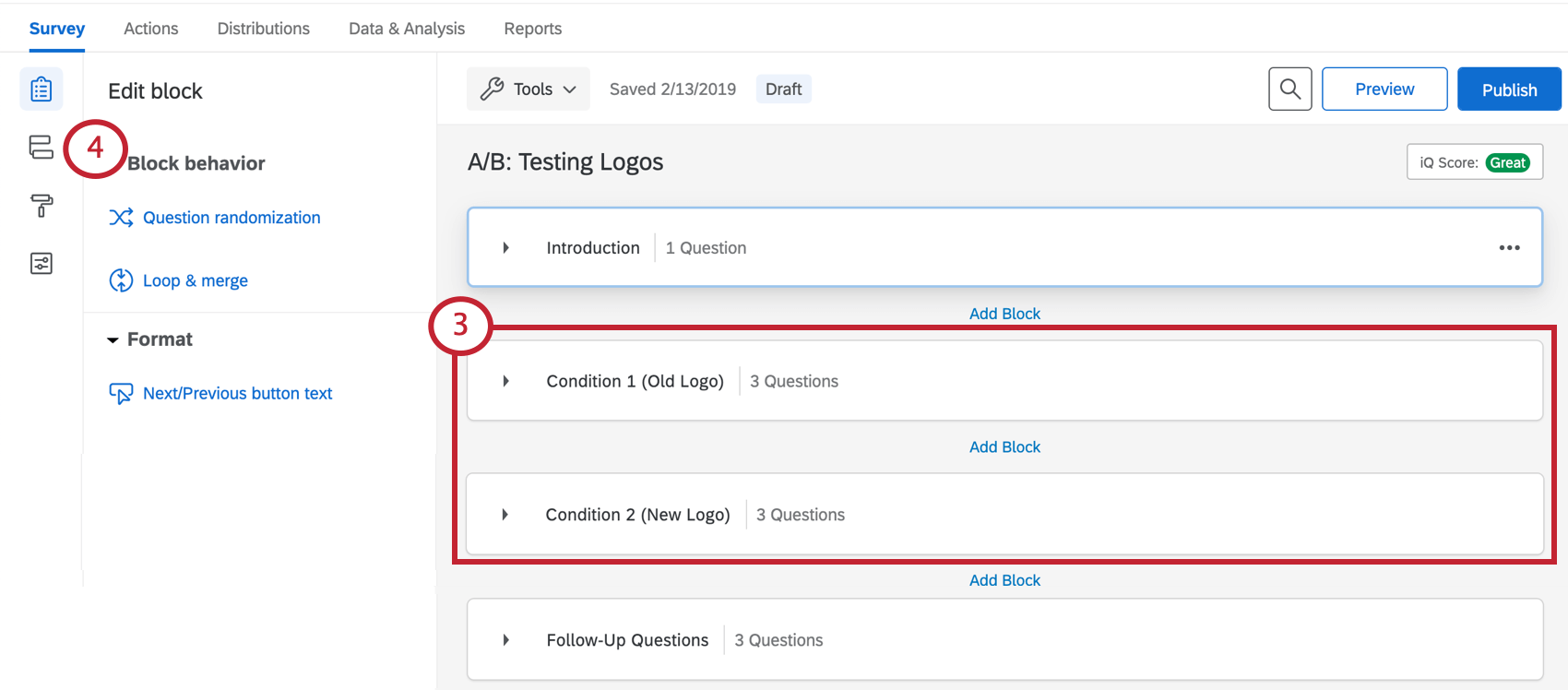This screenshot has height=690, width=1568.
Task: Expand the Condition 1 (Old Logo) block
Action: pos(505,381)
